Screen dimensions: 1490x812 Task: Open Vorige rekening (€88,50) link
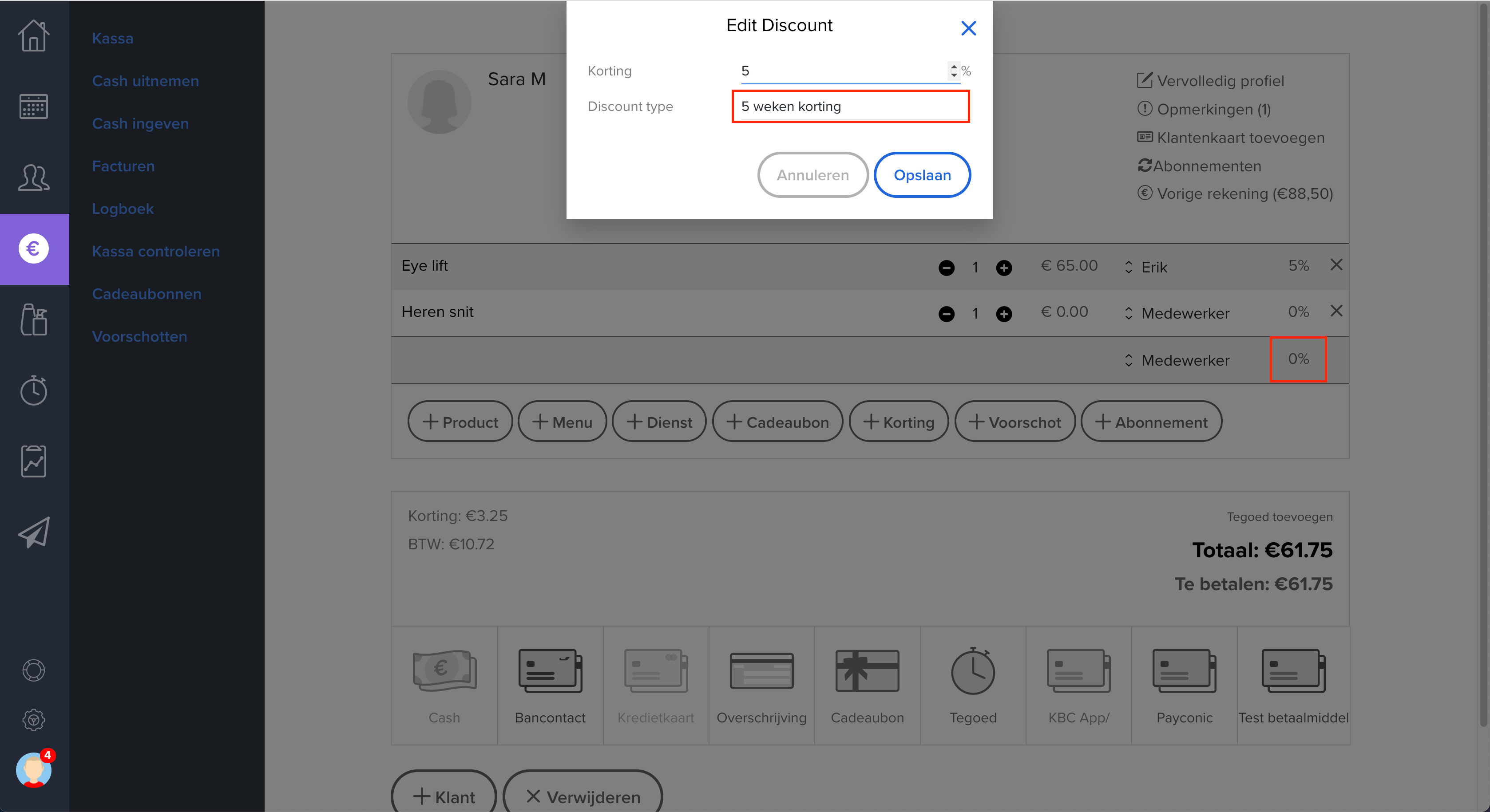pos(1235,193)
